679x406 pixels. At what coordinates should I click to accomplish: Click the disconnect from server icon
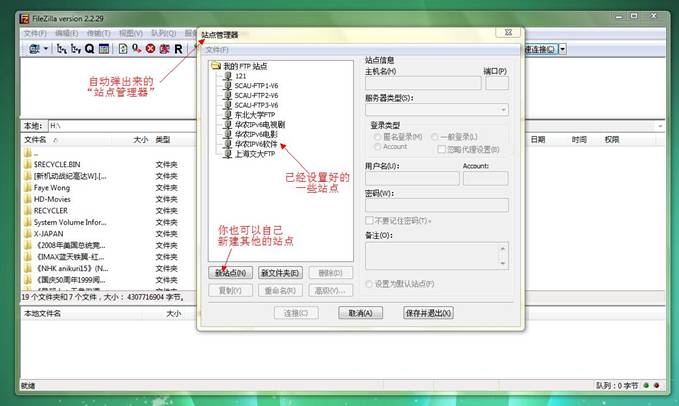pyautogui.click(x=164, y=49)
